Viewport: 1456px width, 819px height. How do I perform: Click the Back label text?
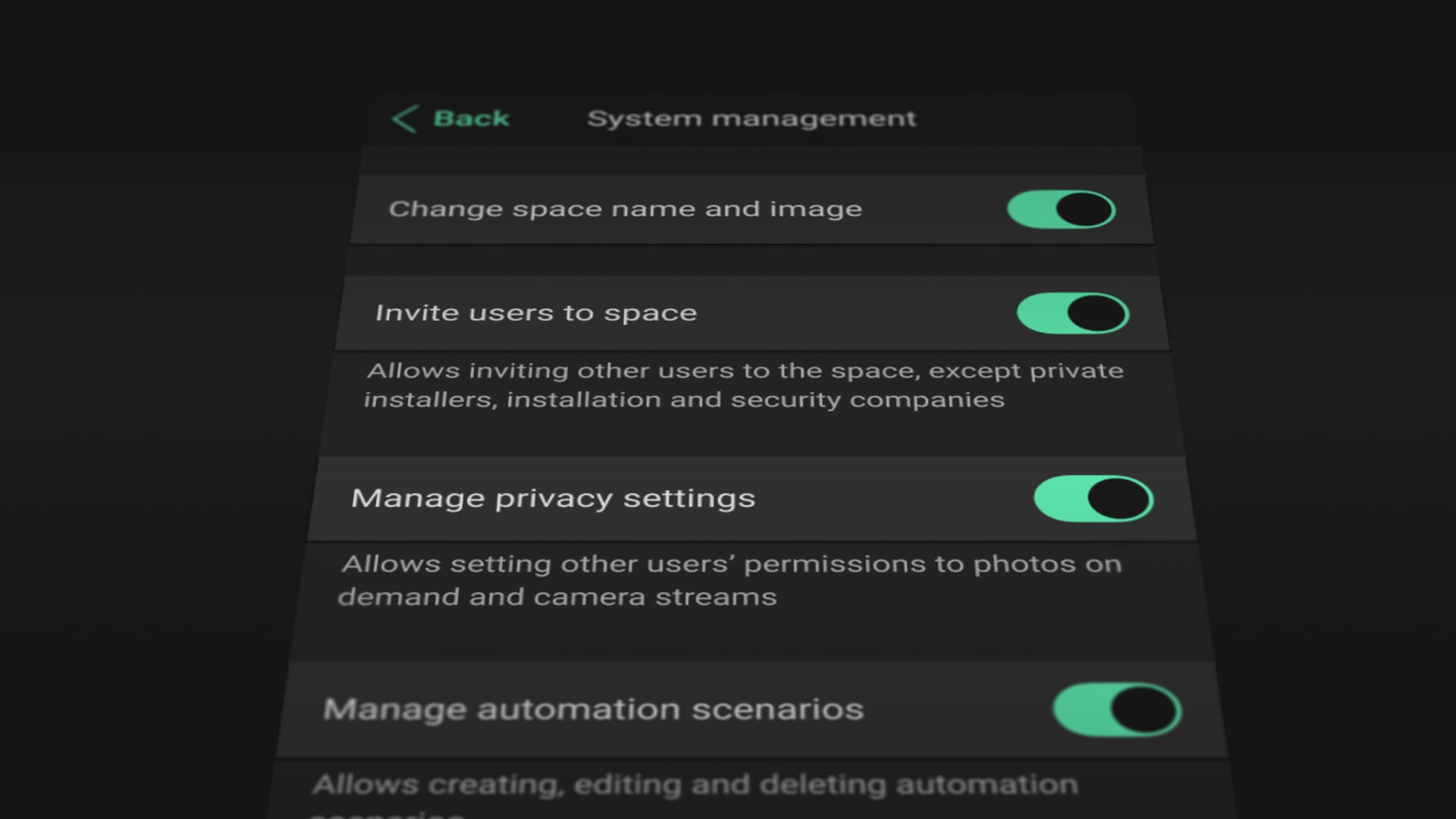[470, 118]
